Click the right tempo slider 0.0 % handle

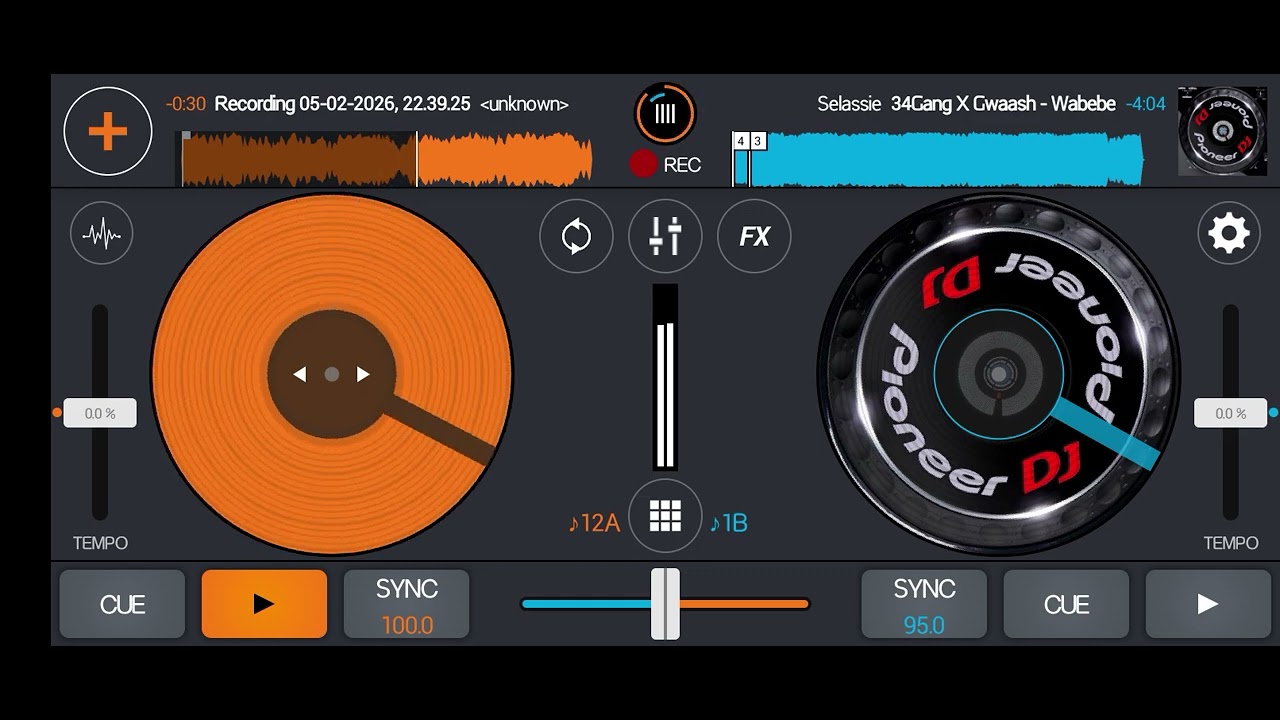point(1230,413)
